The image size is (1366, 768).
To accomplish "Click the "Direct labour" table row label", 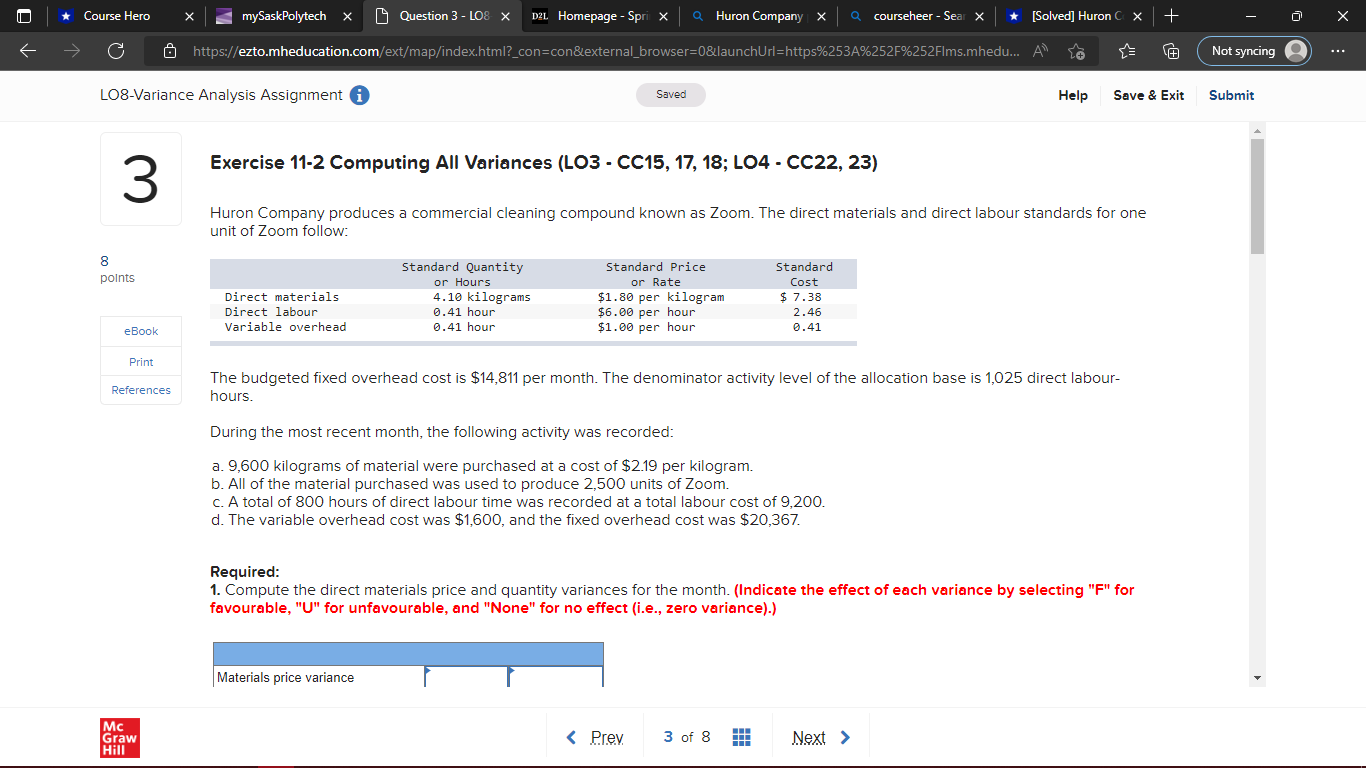I will (271, 312).
